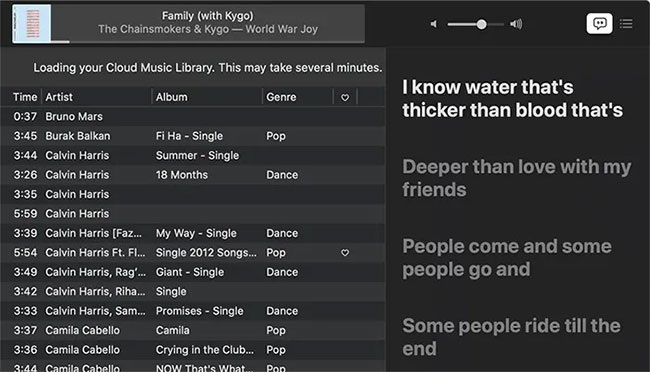Unlove the Calvin Harris Ft. Fl... track heart
The width and height of the screenshot is (650, 372).
(x=345, y=253)
